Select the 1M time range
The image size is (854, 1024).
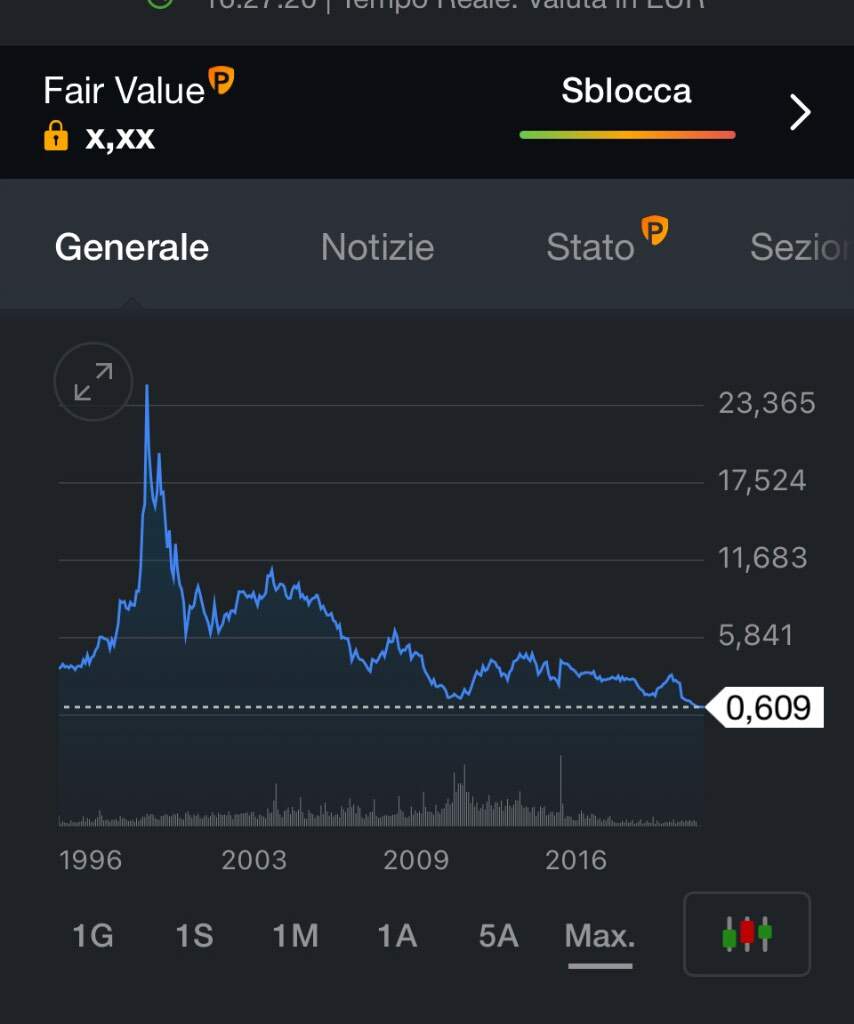296,936
